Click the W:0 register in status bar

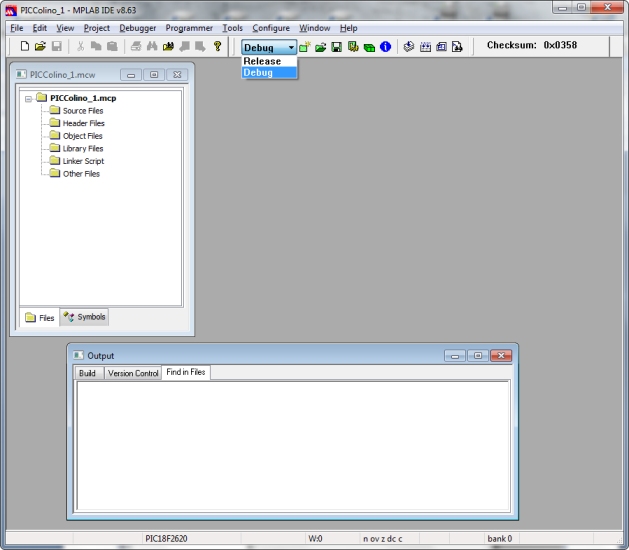coord(315,538)
